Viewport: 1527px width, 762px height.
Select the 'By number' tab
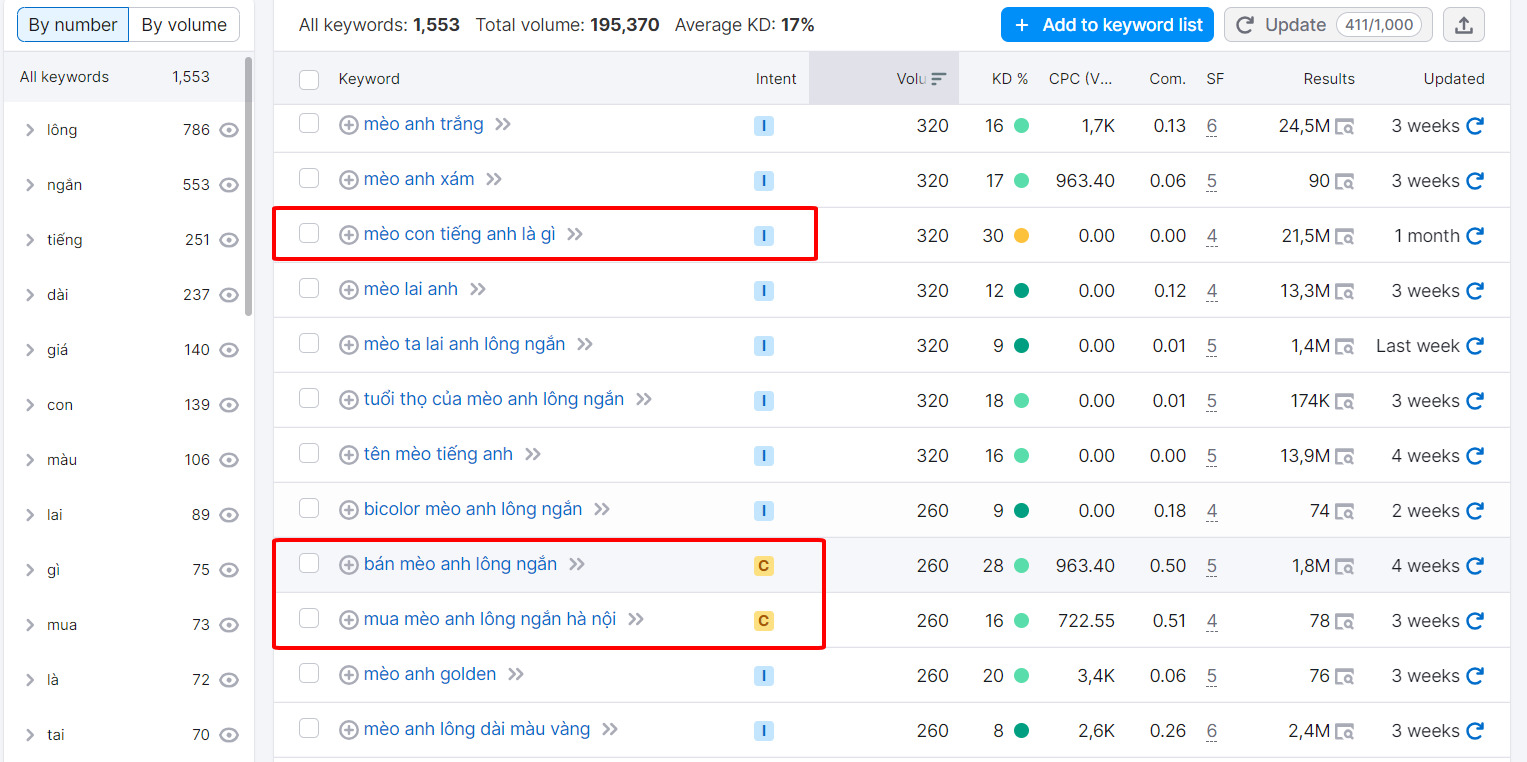[x=72, y=24]
